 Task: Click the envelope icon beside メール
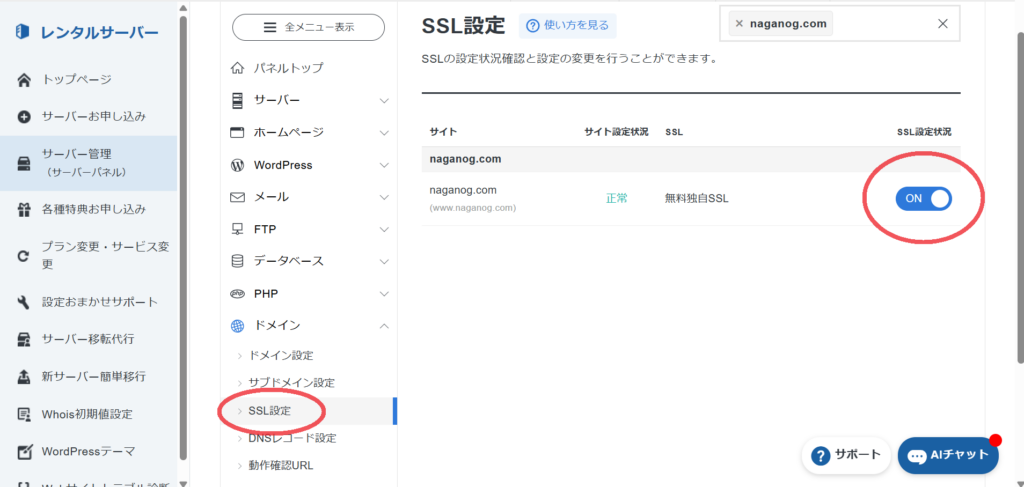(x=238, y=196)
